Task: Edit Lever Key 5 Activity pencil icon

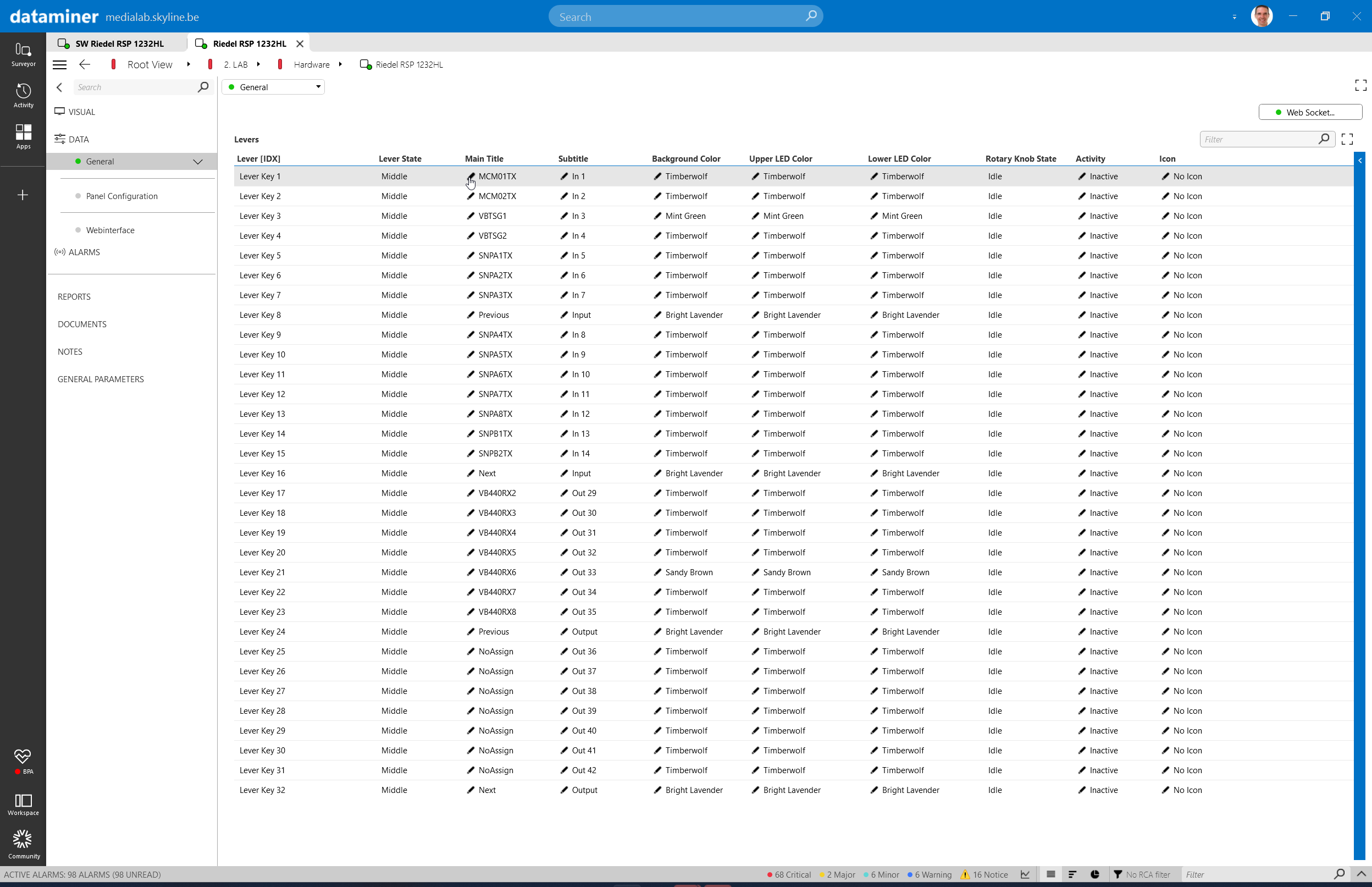Action: tap(1081, 256)
